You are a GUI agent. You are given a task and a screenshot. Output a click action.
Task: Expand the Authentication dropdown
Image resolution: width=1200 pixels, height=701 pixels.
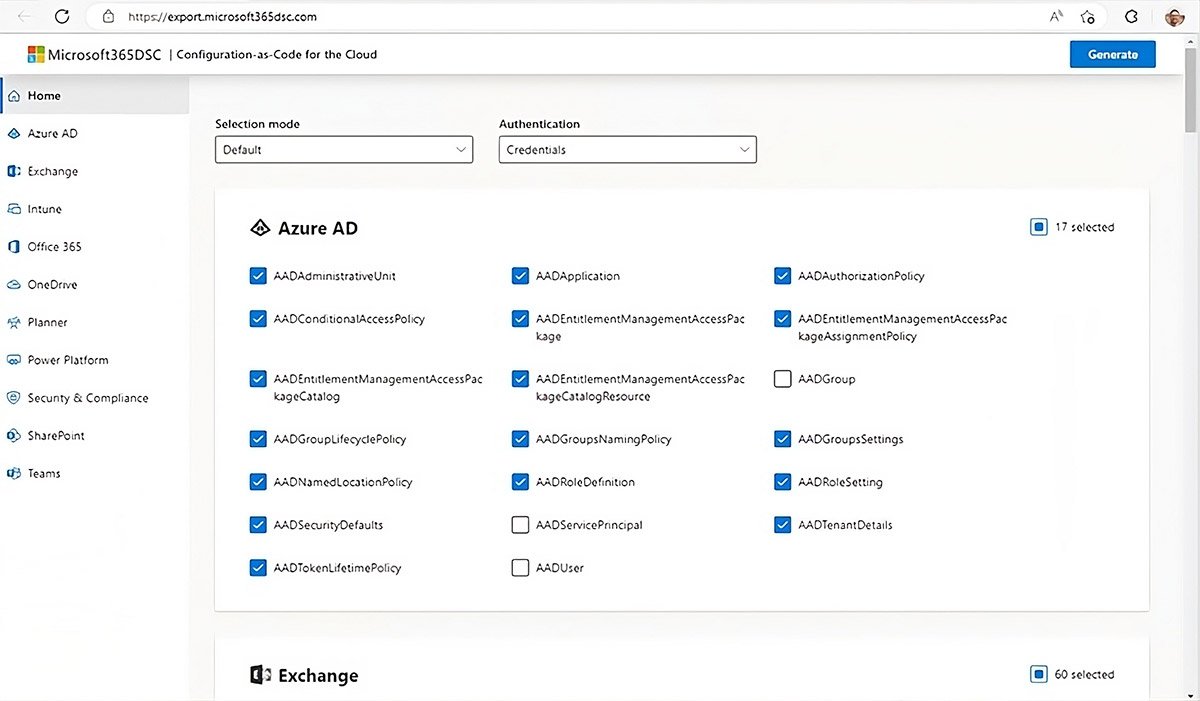pos(627,150)
